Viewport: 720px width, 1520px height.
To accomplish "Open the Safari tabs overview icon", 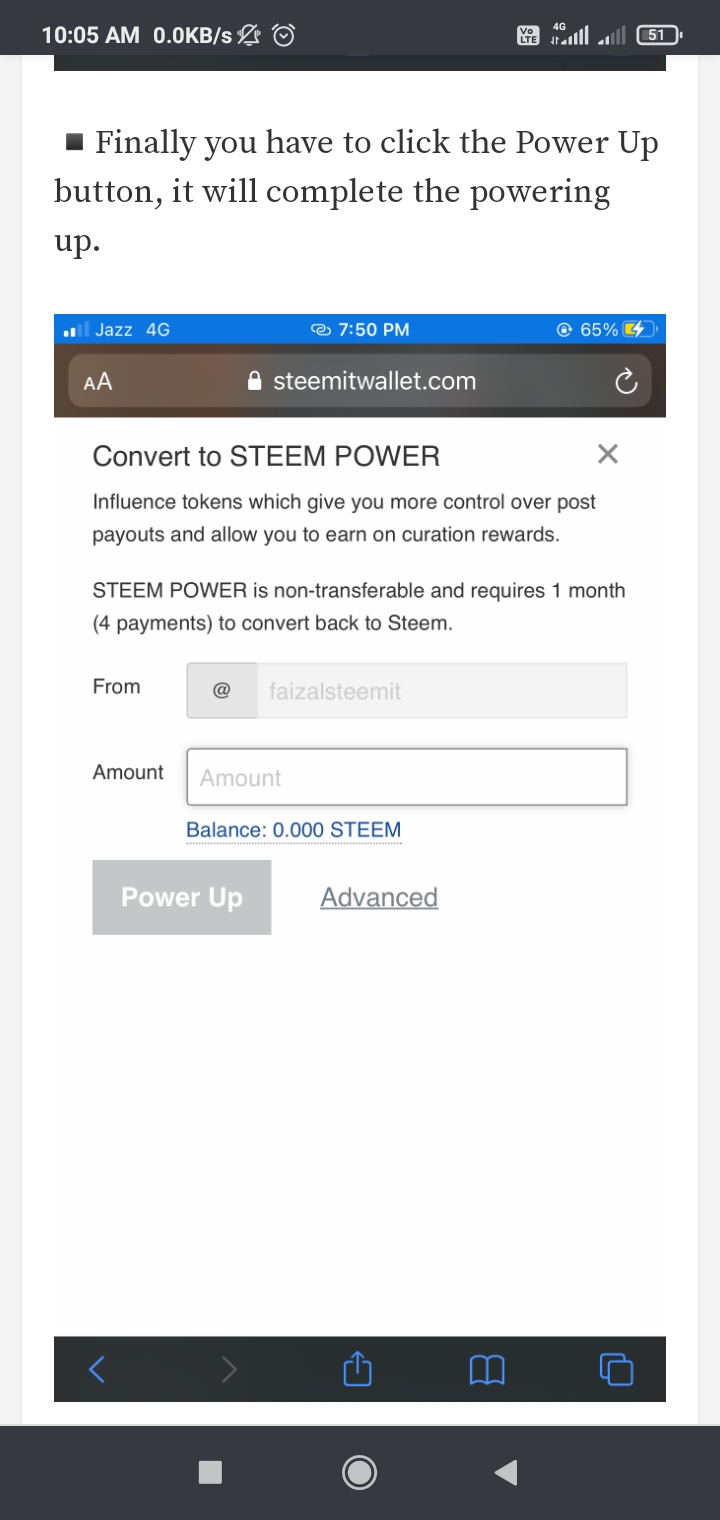I will coord(616,1369).
